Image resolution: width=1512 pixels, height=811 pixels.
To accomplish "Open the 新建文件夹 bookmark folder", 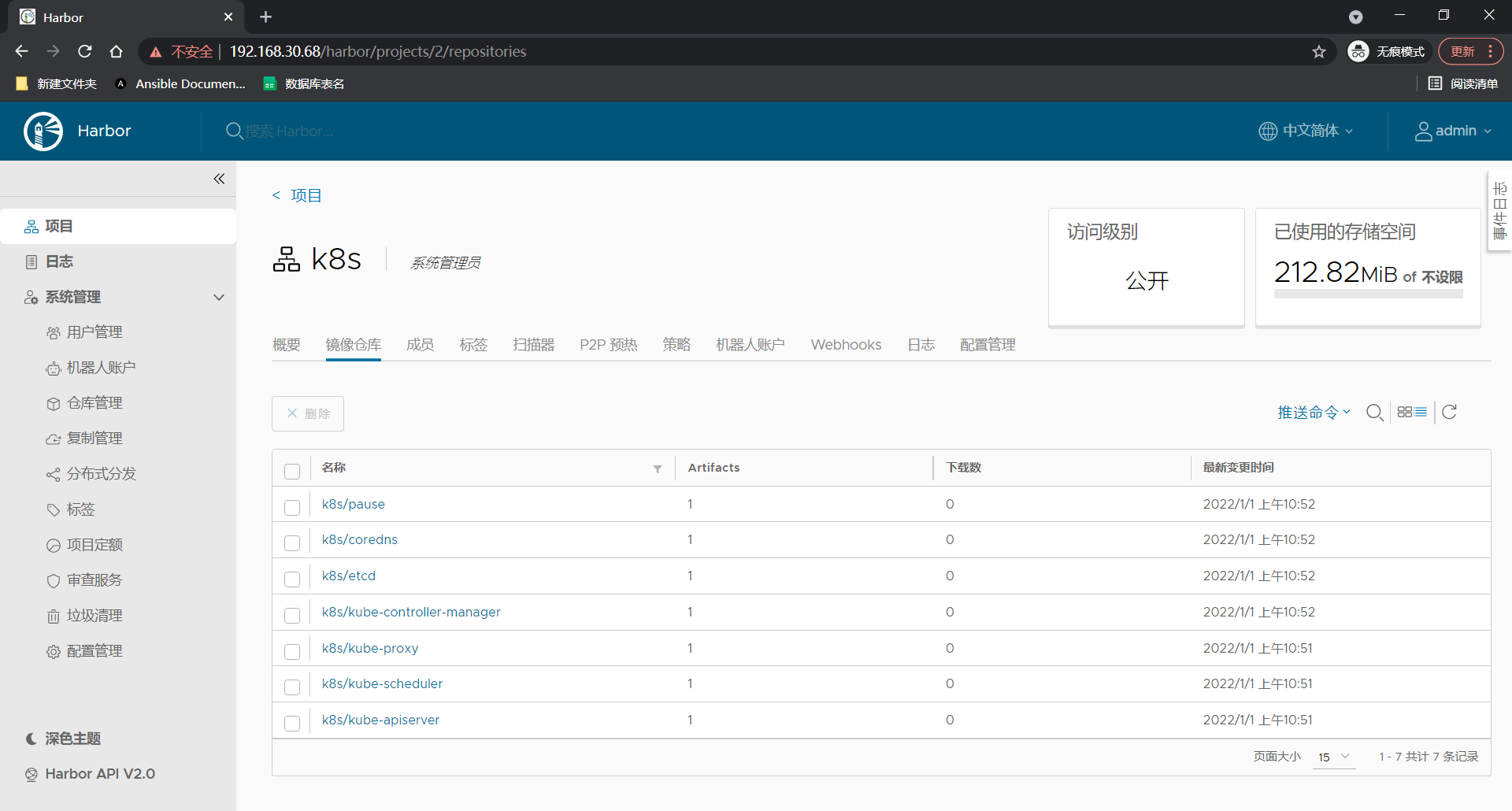I will click(57, 83).
